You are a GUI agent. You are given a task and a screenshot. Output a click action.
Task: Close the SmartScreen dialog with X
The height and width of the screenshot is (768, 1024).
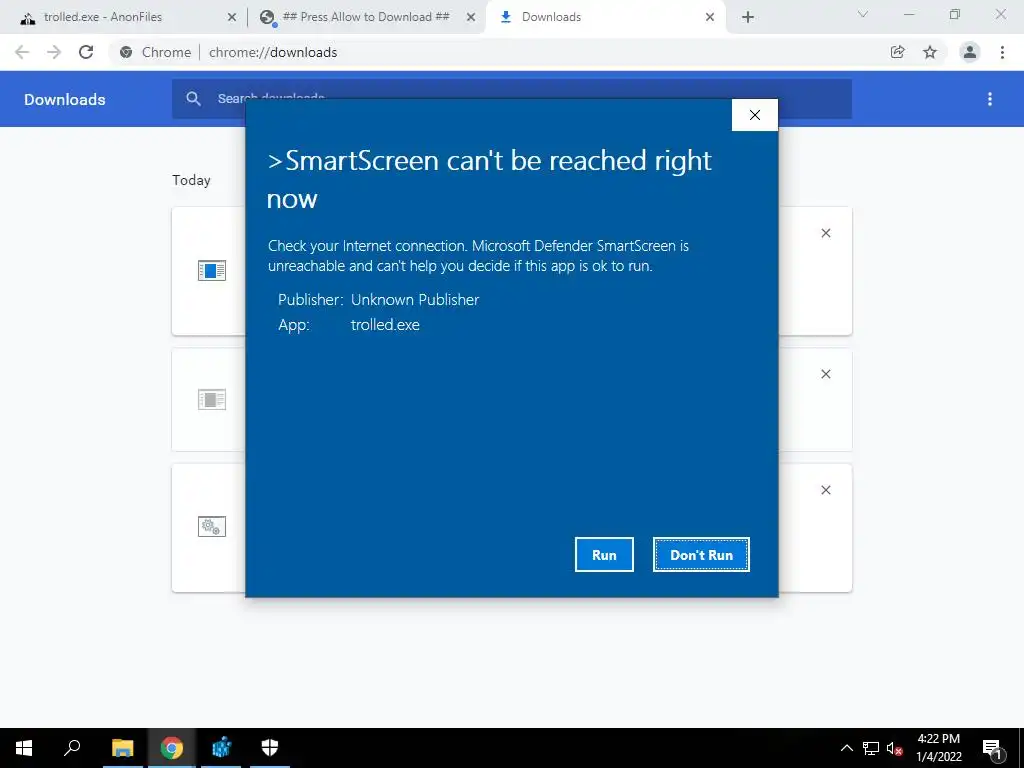pyautogui.click(x=755, y=115)
